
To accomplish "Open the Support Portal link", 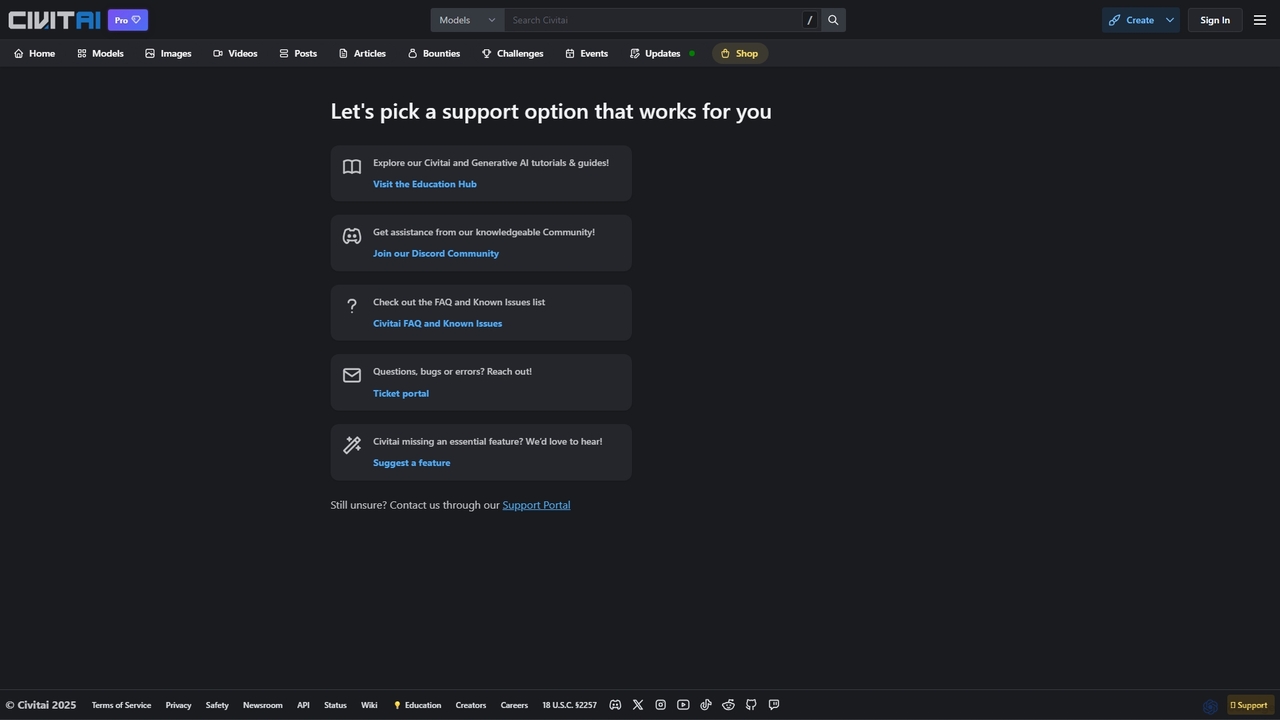I will [536, 505].
